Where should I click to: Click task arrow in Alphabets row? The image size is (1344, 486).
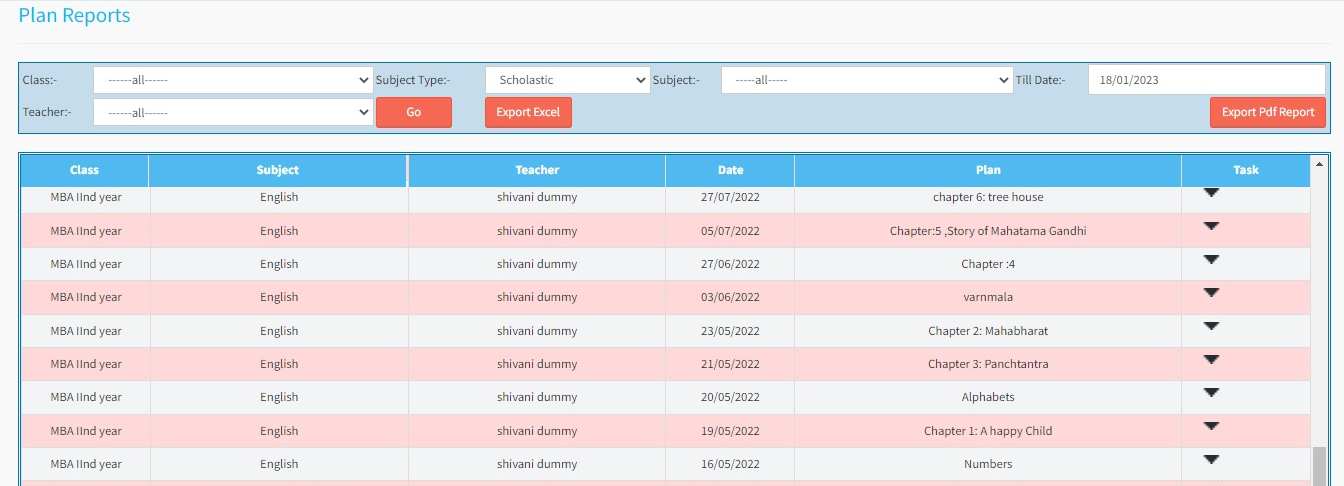click(x=1211, y=393)
